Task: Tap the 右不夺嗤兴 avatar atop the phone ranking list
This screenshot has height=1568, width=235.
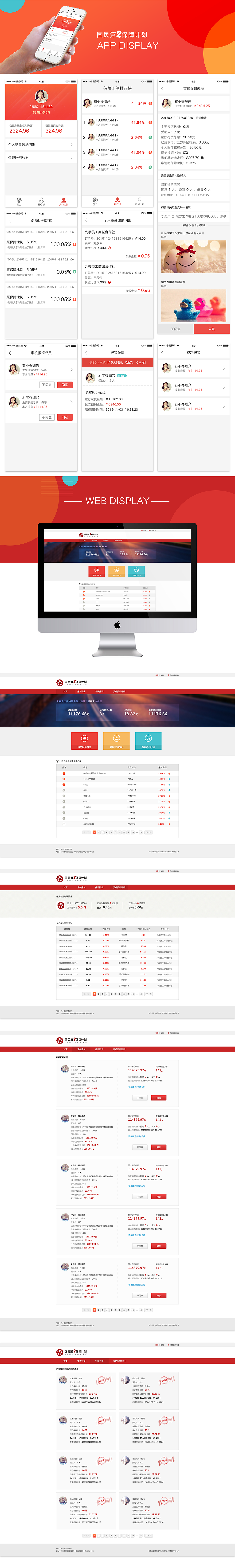Action: (x=88, y=103)
